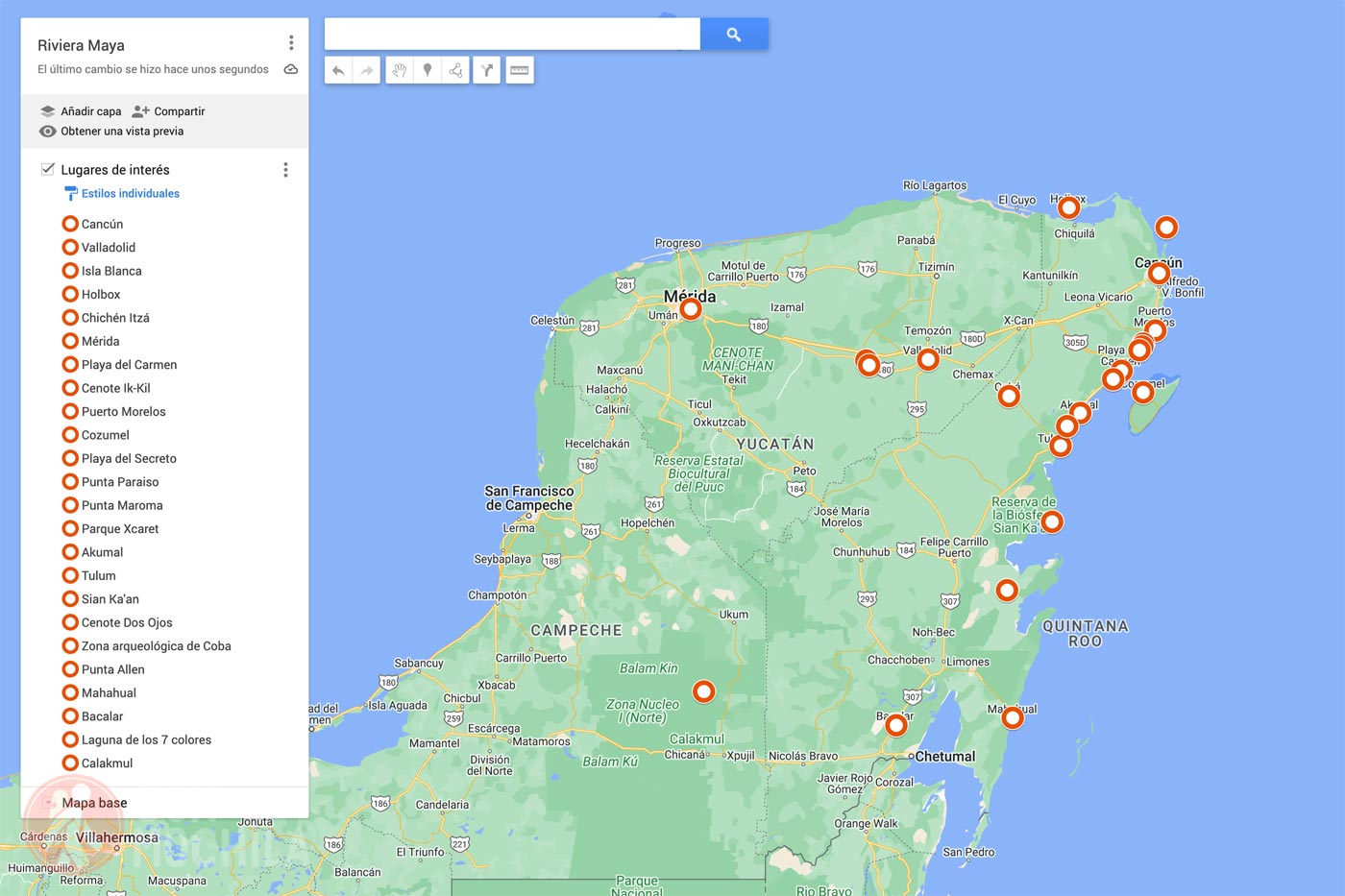Click the cloud saved status icon

coord(291,68)
